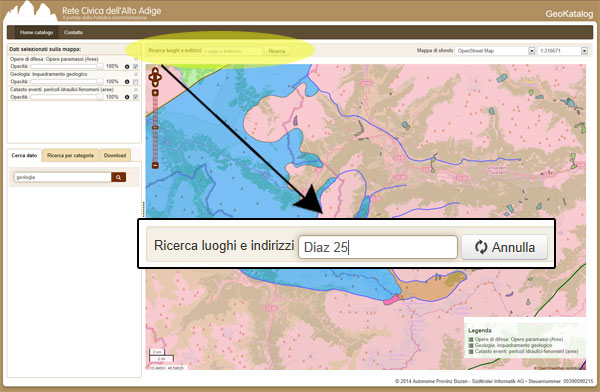Toggle Catasto eventi layer visibility checkbox
The image size is (600, 392).
click(x=135, y=97)
